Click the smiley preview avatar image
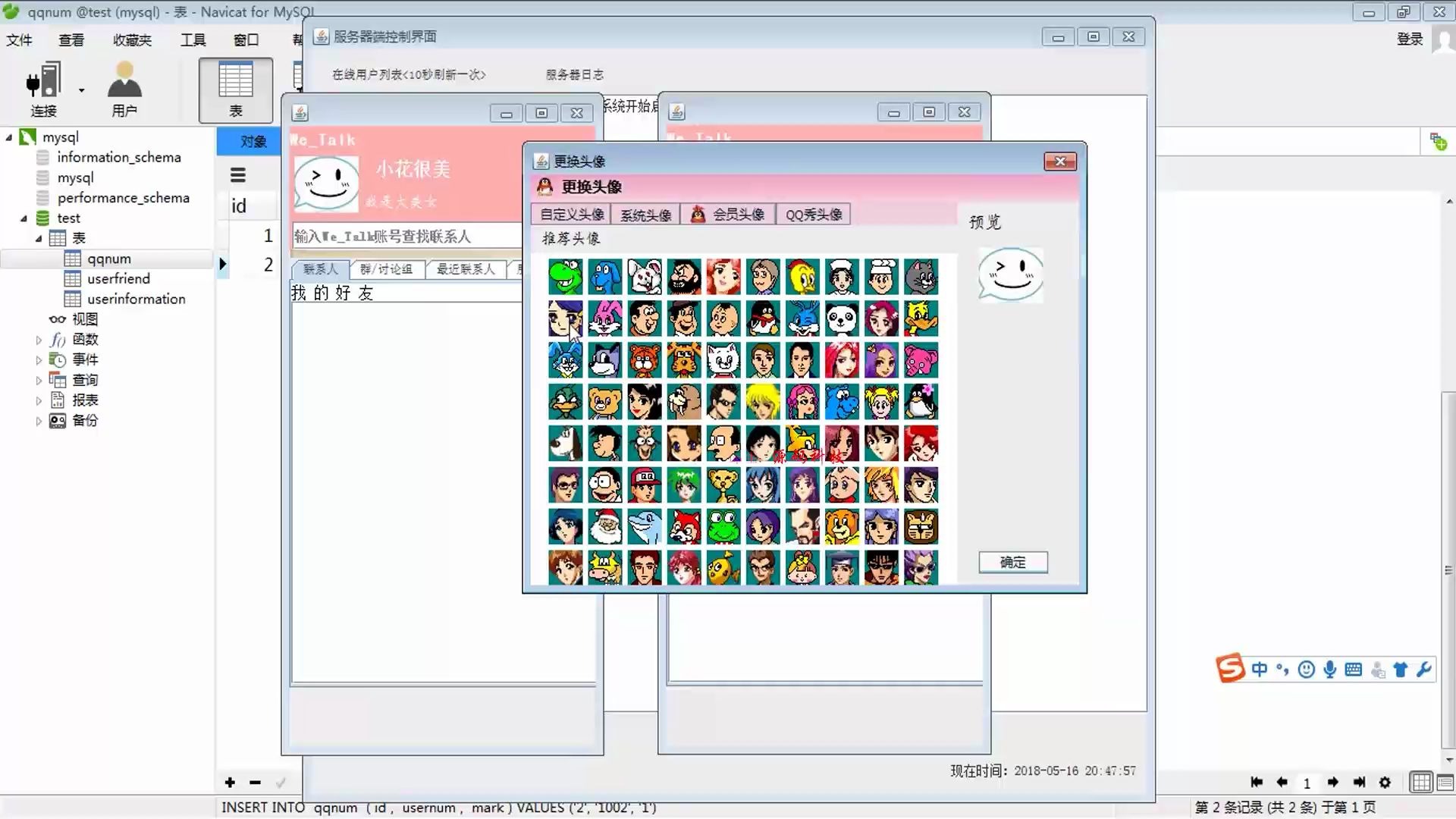Viewport: 1456px width, 819px height. [x=1011, y=275]
